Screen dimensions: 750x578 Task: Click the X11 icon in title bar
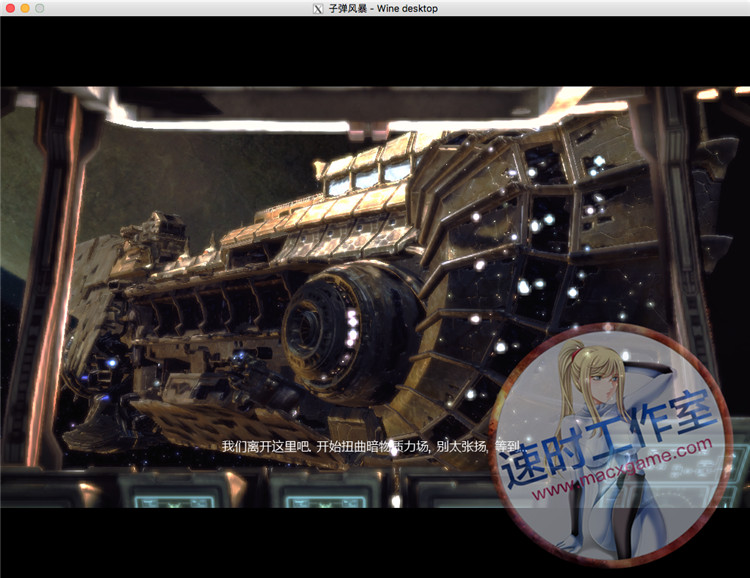tap(318, 9)
